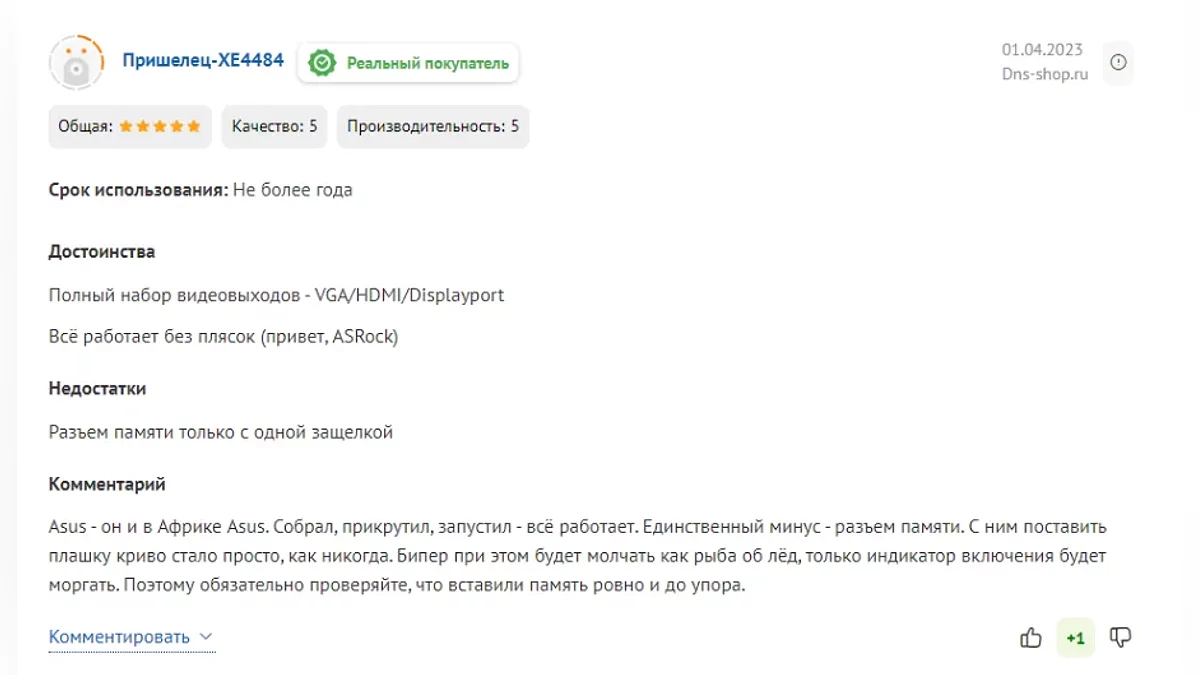Click the Качество: 5 rating chip

point(274,127)
